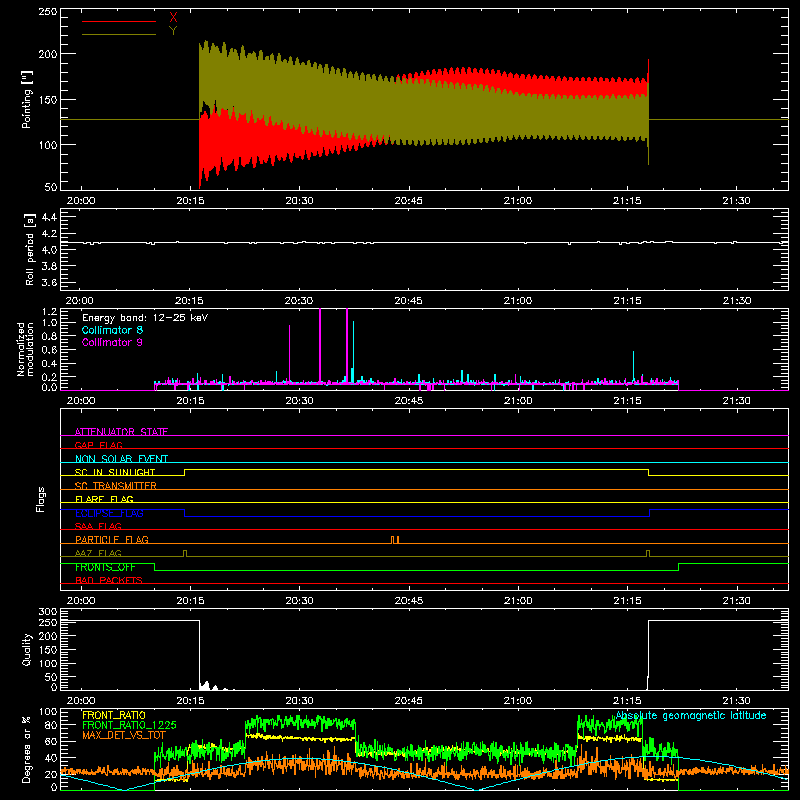The image size is (800, 800).
Task: Click the 21:30 tick label under Quality plot
Action: [x=736, y=701]
